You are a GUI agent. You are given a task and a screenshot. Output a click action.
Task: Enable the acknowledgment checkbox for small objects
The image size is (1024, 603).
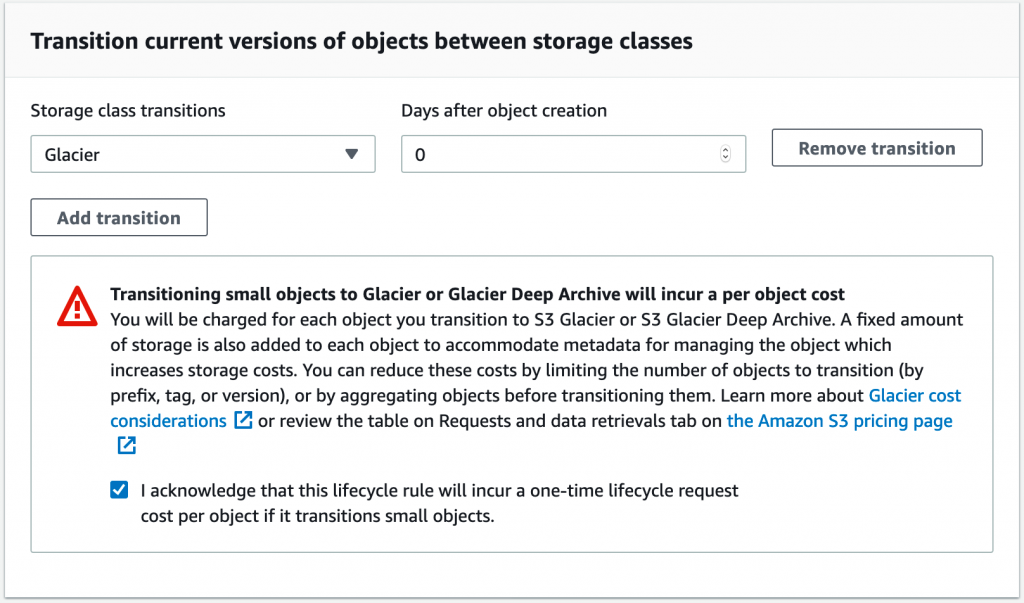[x=119, y=490]
